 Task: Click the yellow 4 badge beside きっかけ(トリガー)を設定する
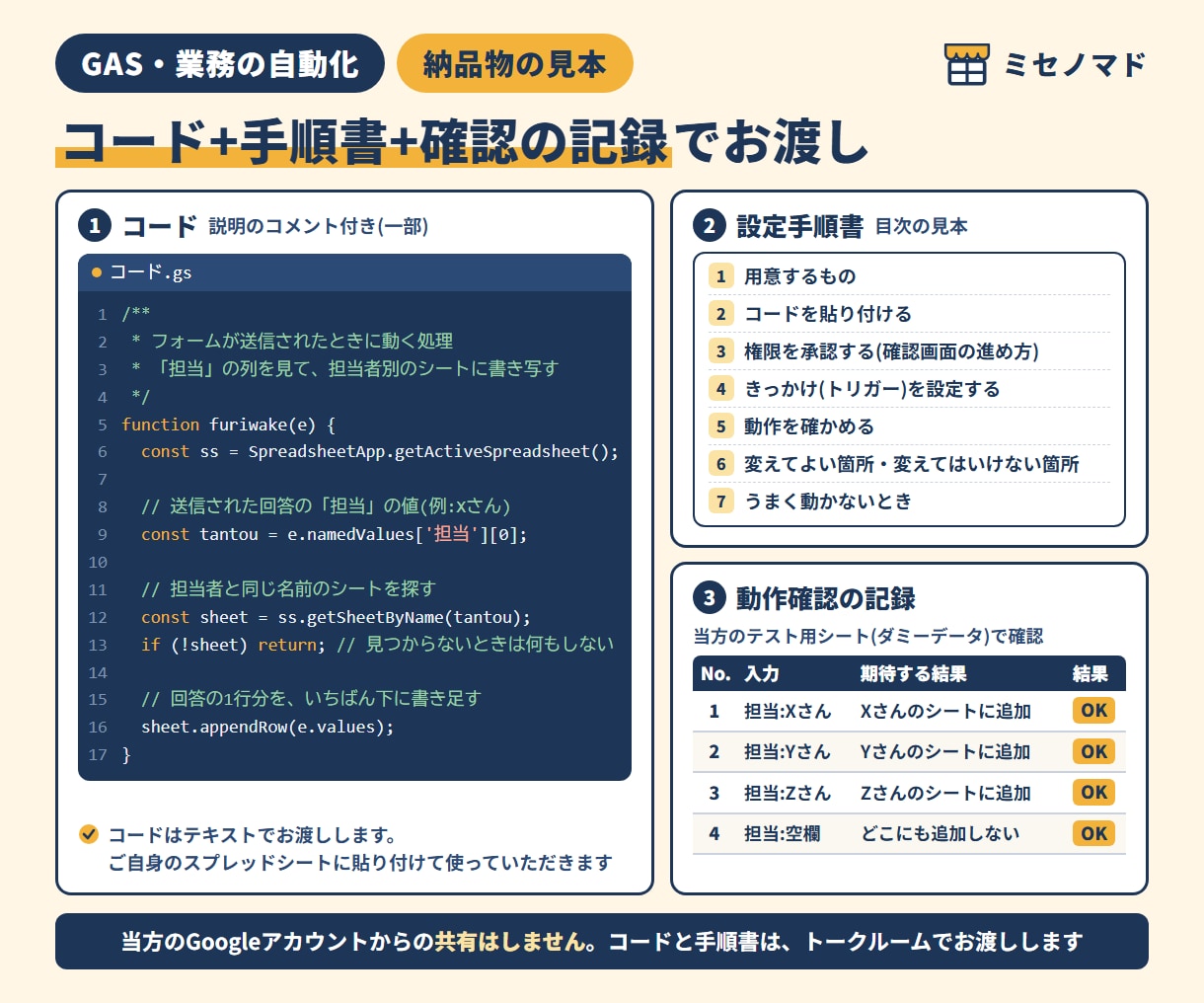pyautogui.click(x=720, y=389)
